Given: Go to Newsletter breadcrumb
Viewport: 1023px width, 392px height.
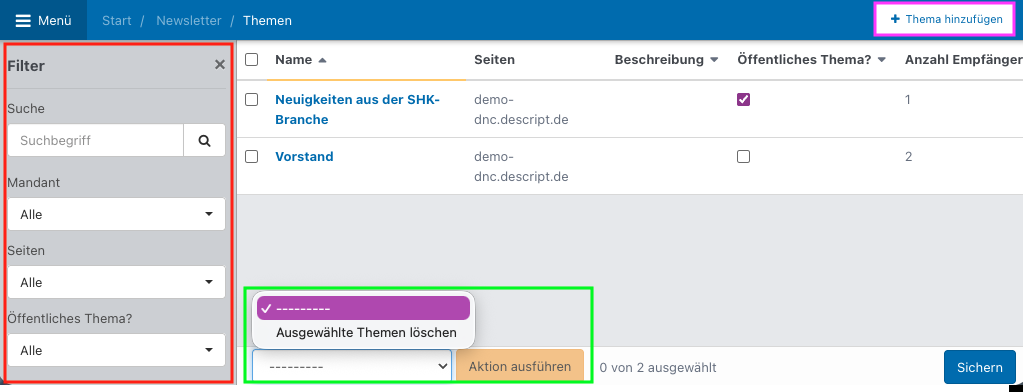Looking at the screenshot, I should [x=189, y=20].
